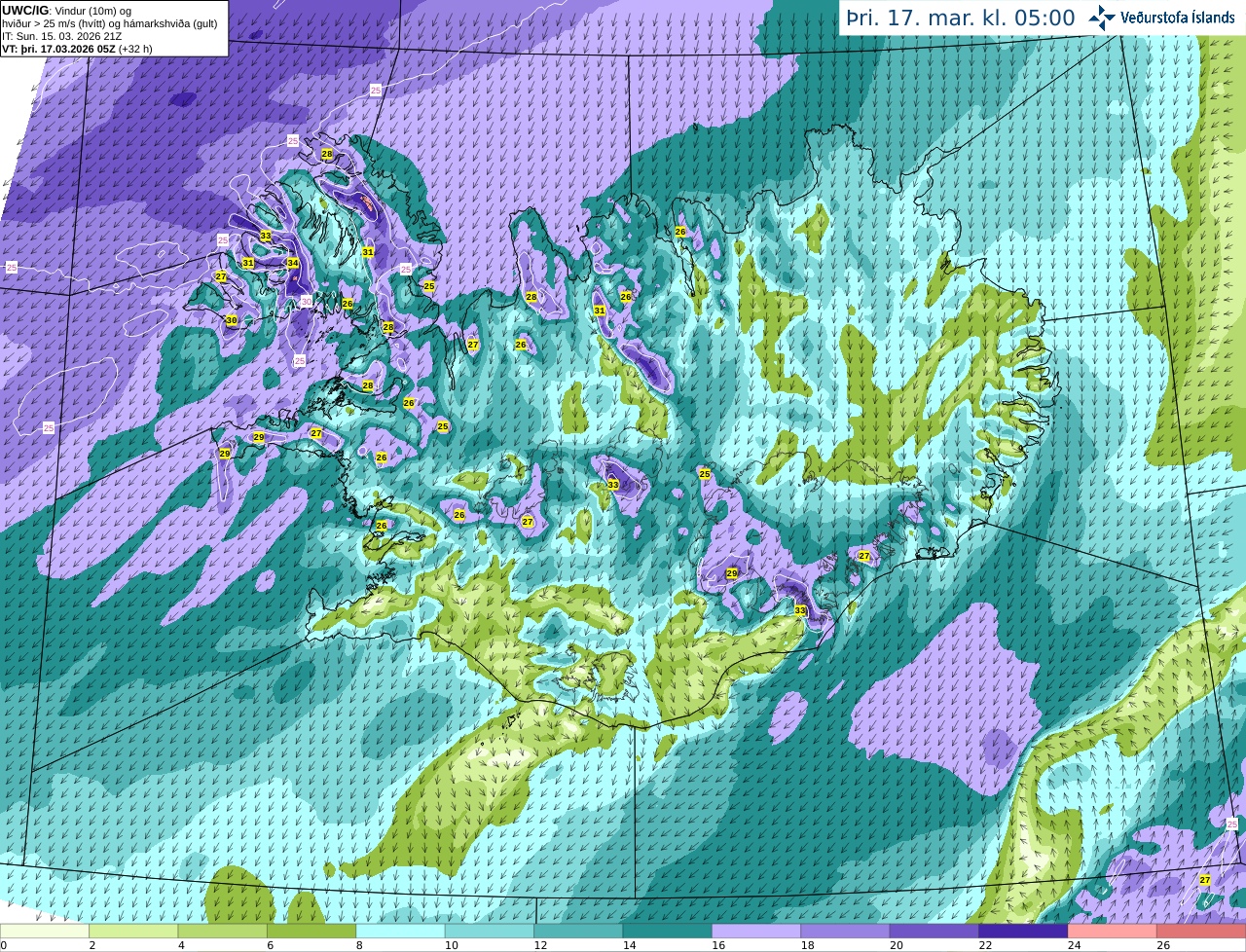Click the Veðurstofa Íslands logo icon
Image resolution: width=1246 pixels, height=952 pixels.
(x=1102, y=18)
